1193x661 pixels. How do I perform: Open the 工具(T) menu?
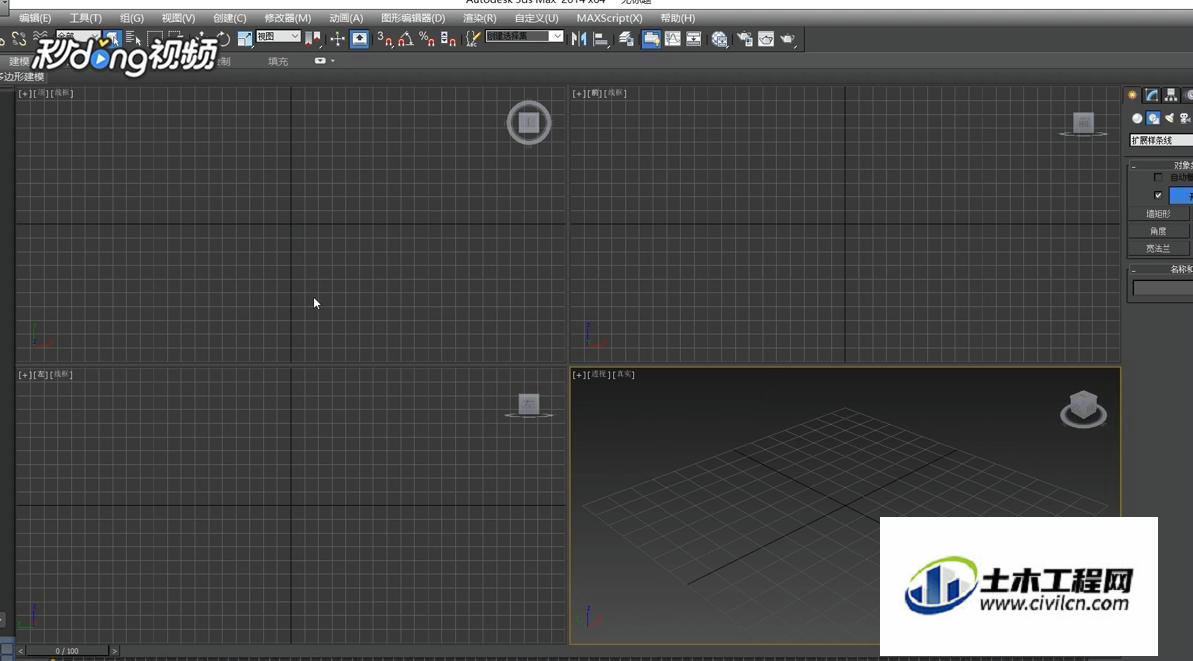click(85, 18)
